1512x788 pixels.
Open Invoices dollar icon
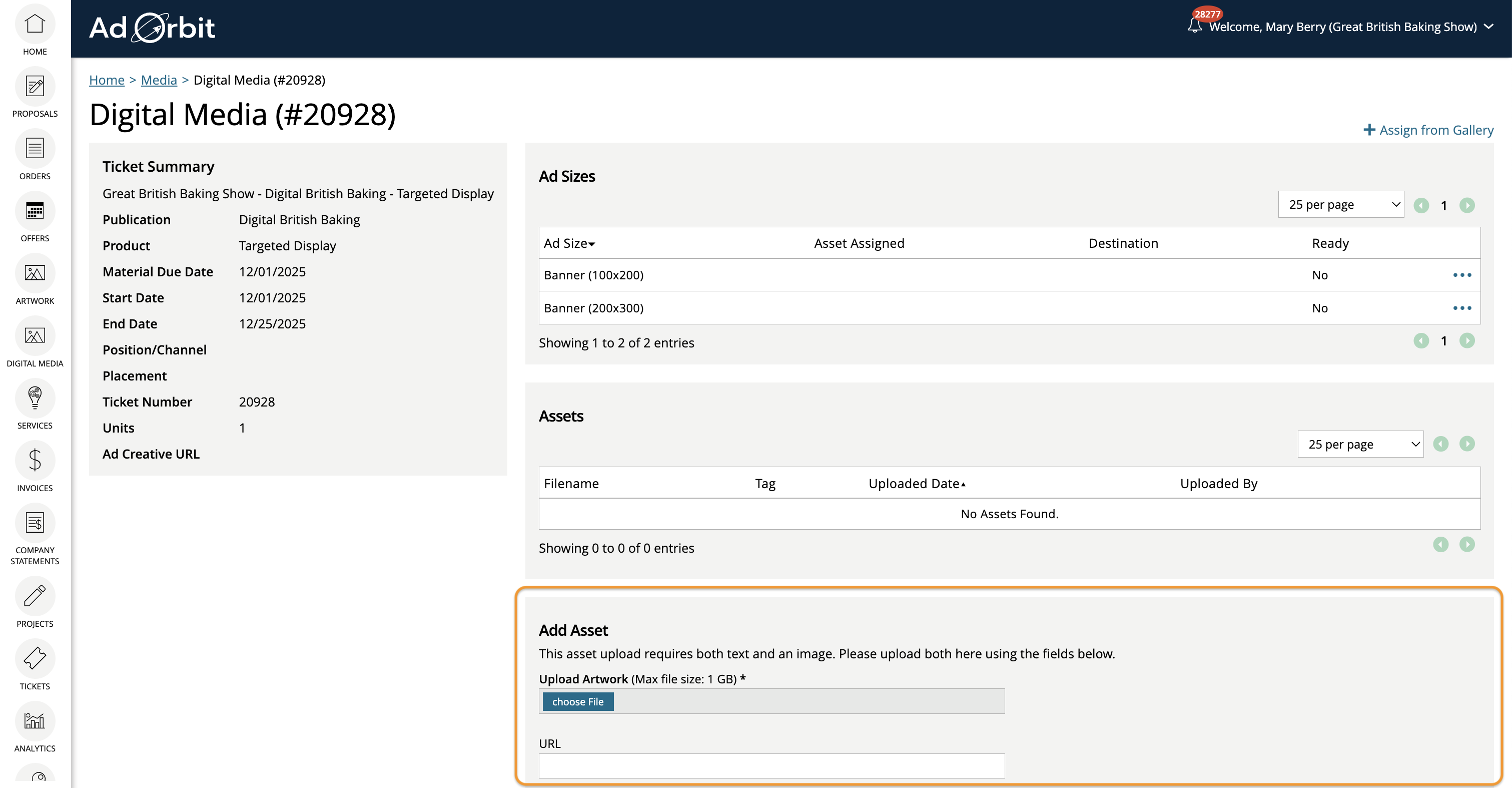(35, 461)
